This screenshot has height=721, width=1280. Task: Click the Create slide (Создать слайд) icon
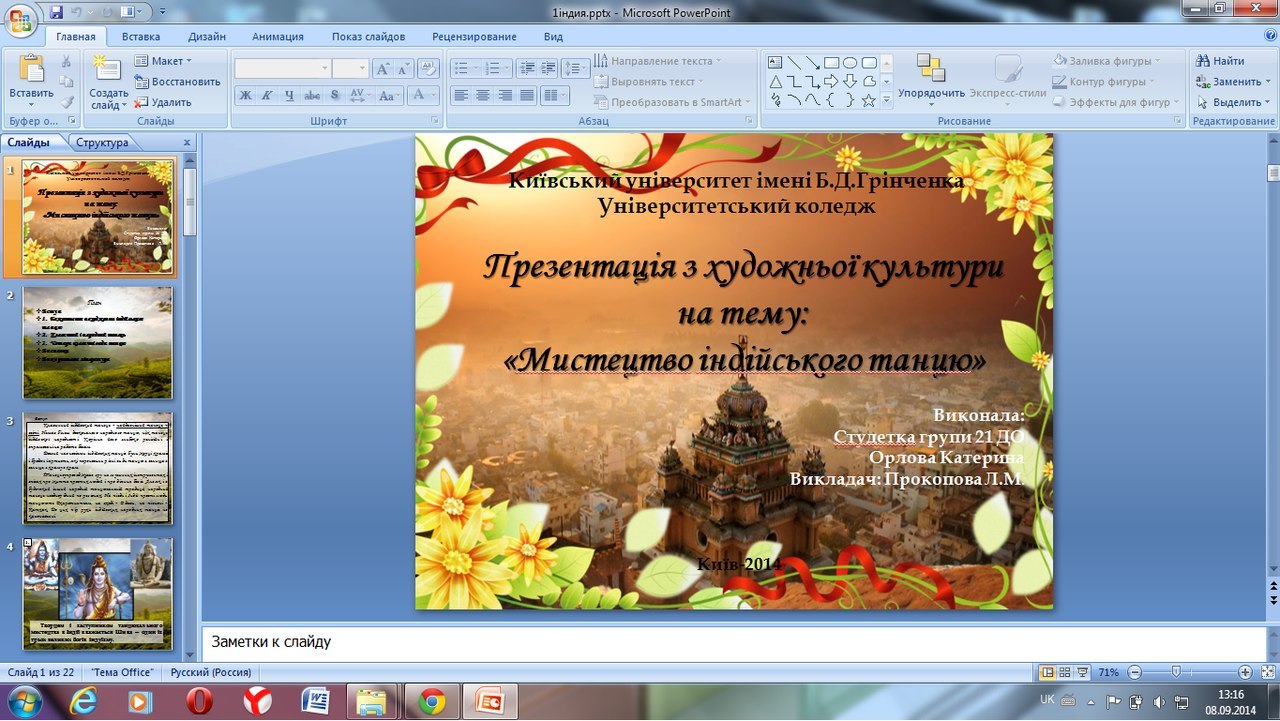[108, 70]
